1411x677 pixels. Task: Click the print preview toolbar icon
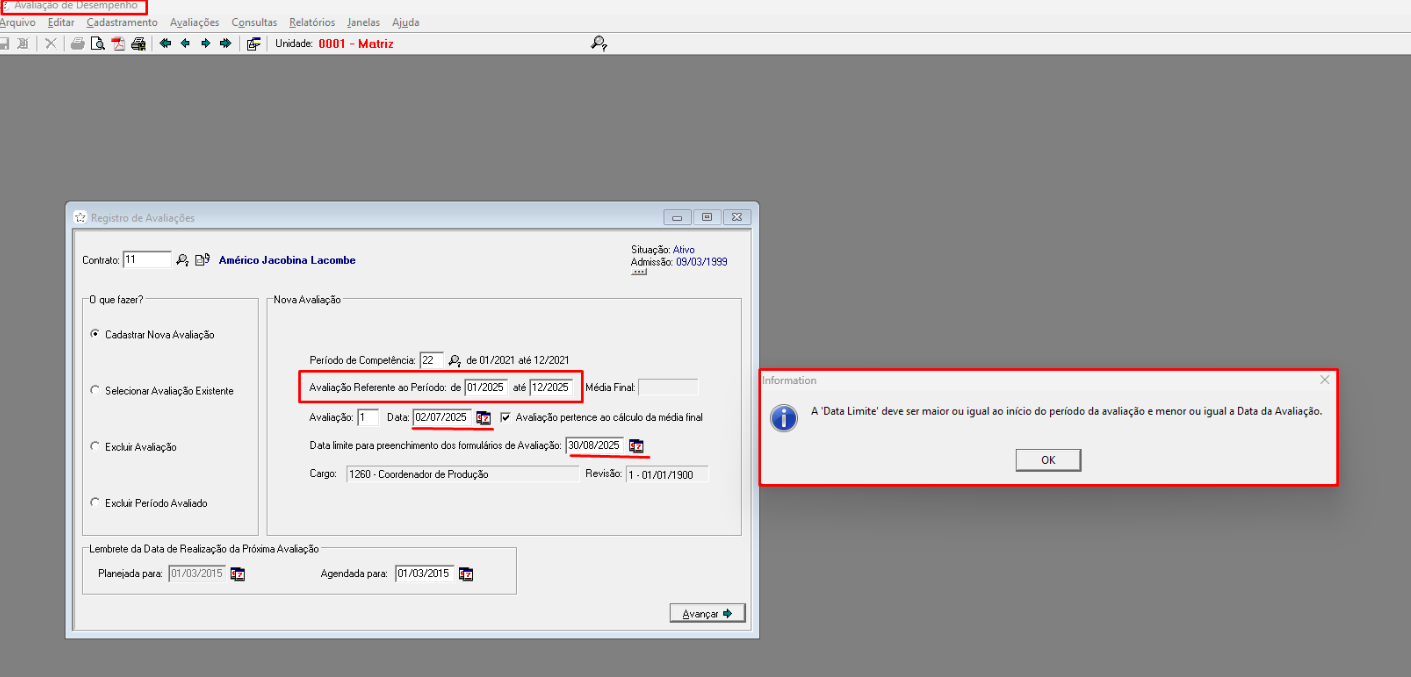tap(97, 43)
